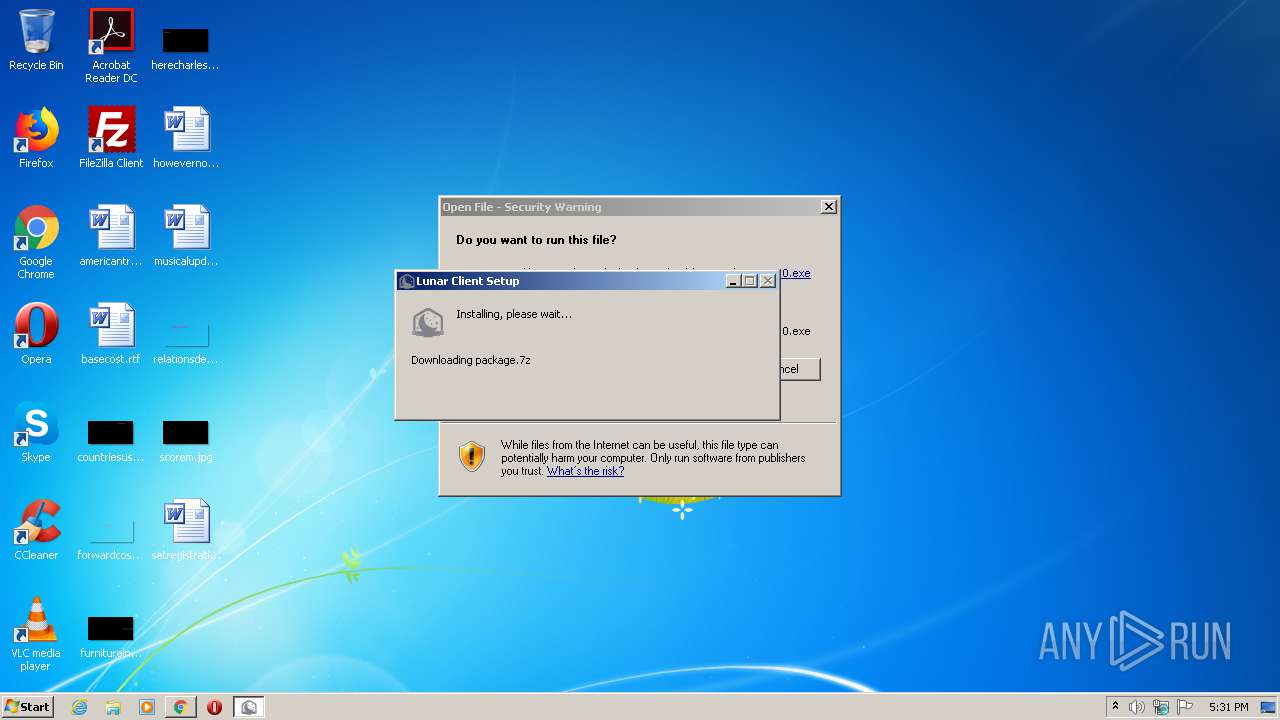Click the What's the risk? link
The image size is (1280, 720).
[585, 471]
